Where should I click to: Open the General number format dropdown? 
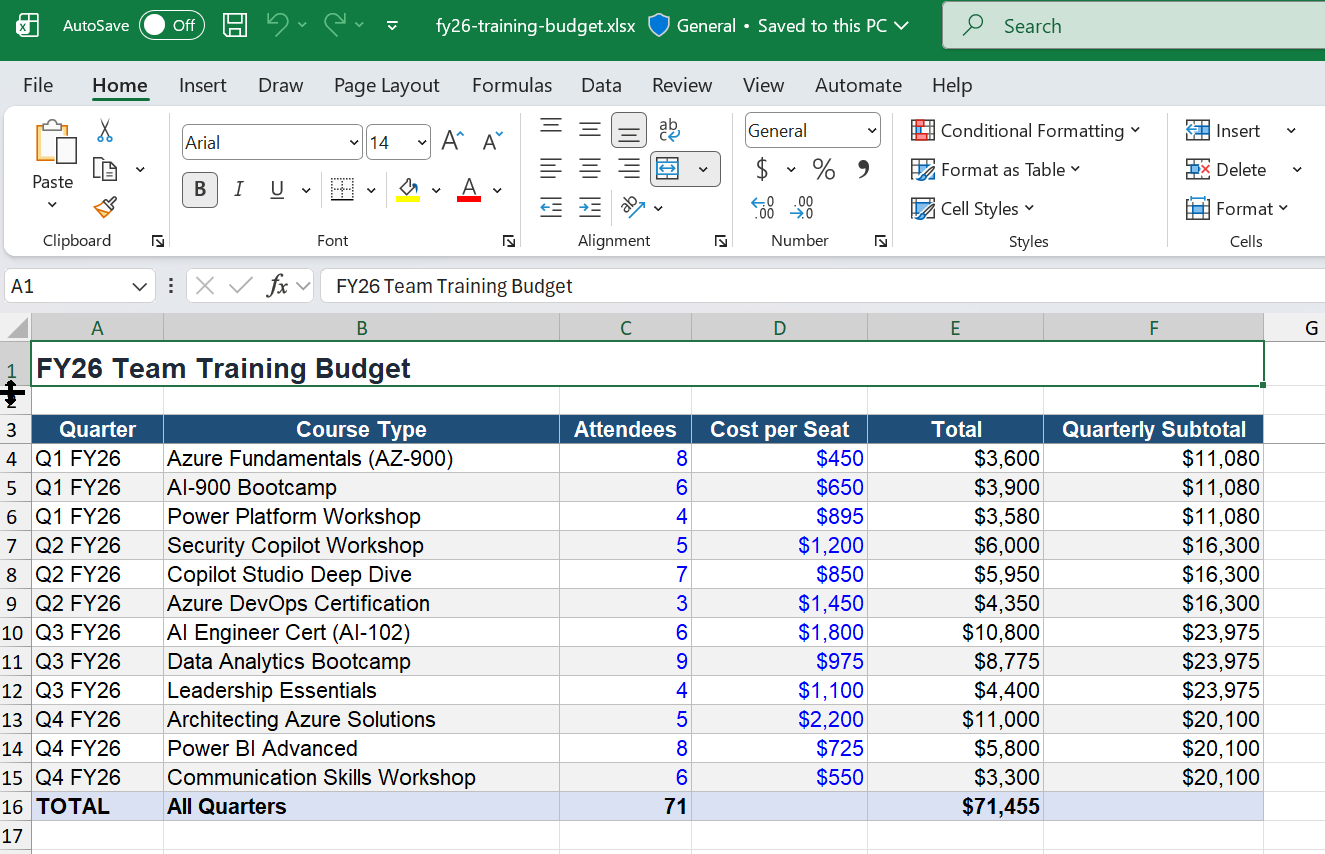pos(871,131)
